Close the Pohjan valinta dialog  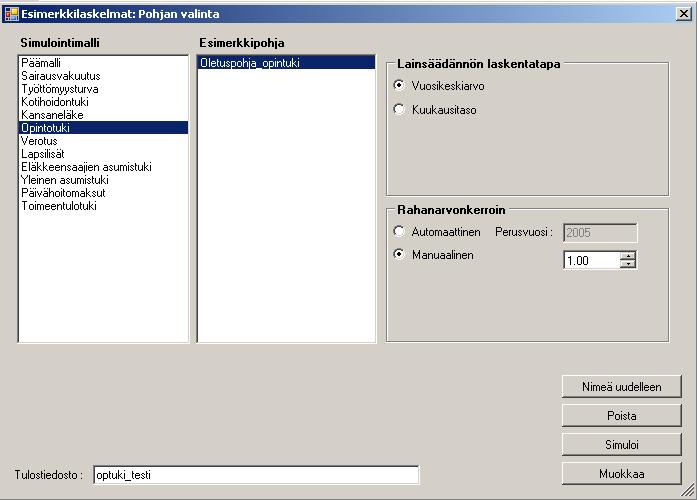pyautogui.click(x=684, y=14)
